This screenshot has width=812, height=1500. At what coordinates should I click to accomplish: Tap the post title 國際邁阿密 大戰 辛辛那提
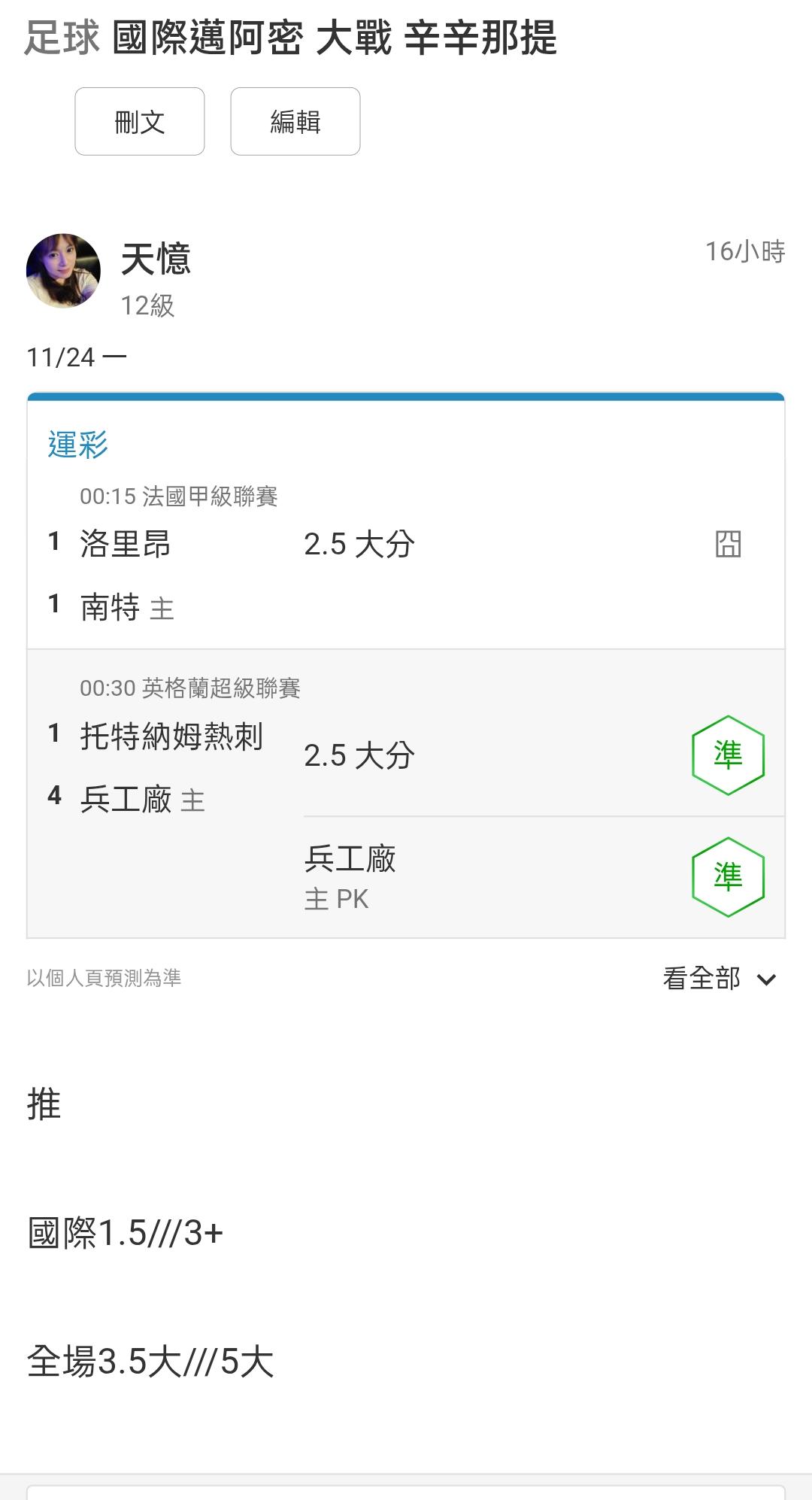coord(335,38)
